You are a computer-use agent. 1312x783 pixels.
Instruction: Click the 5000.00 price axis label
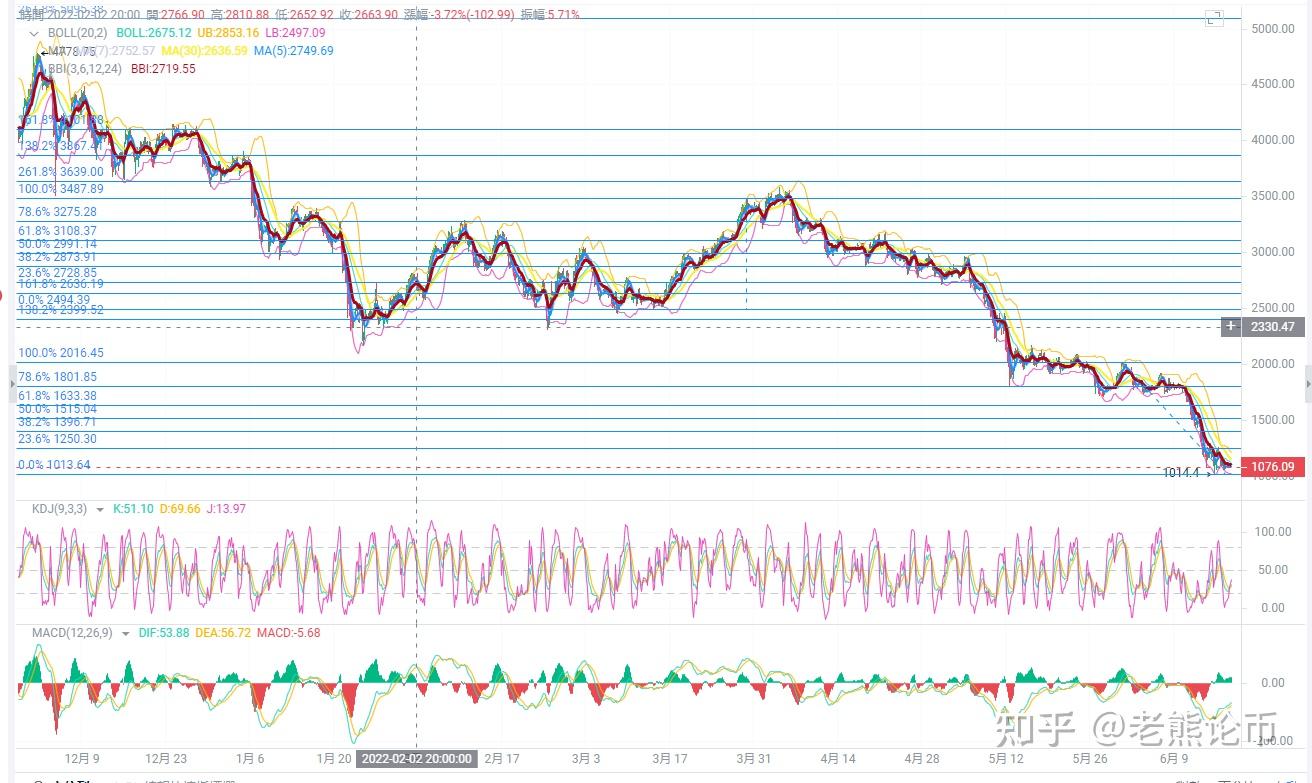(1272, 29)
